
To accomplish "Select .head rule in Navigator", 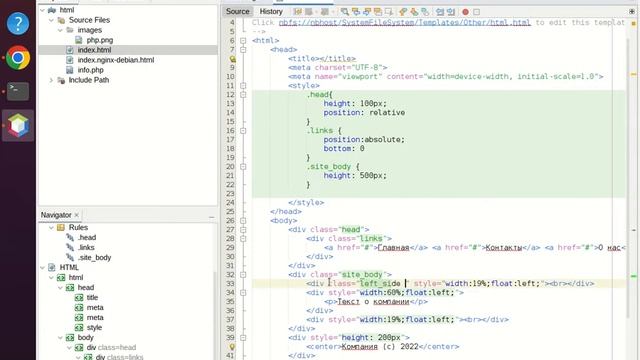I will [x=87, y=238].
